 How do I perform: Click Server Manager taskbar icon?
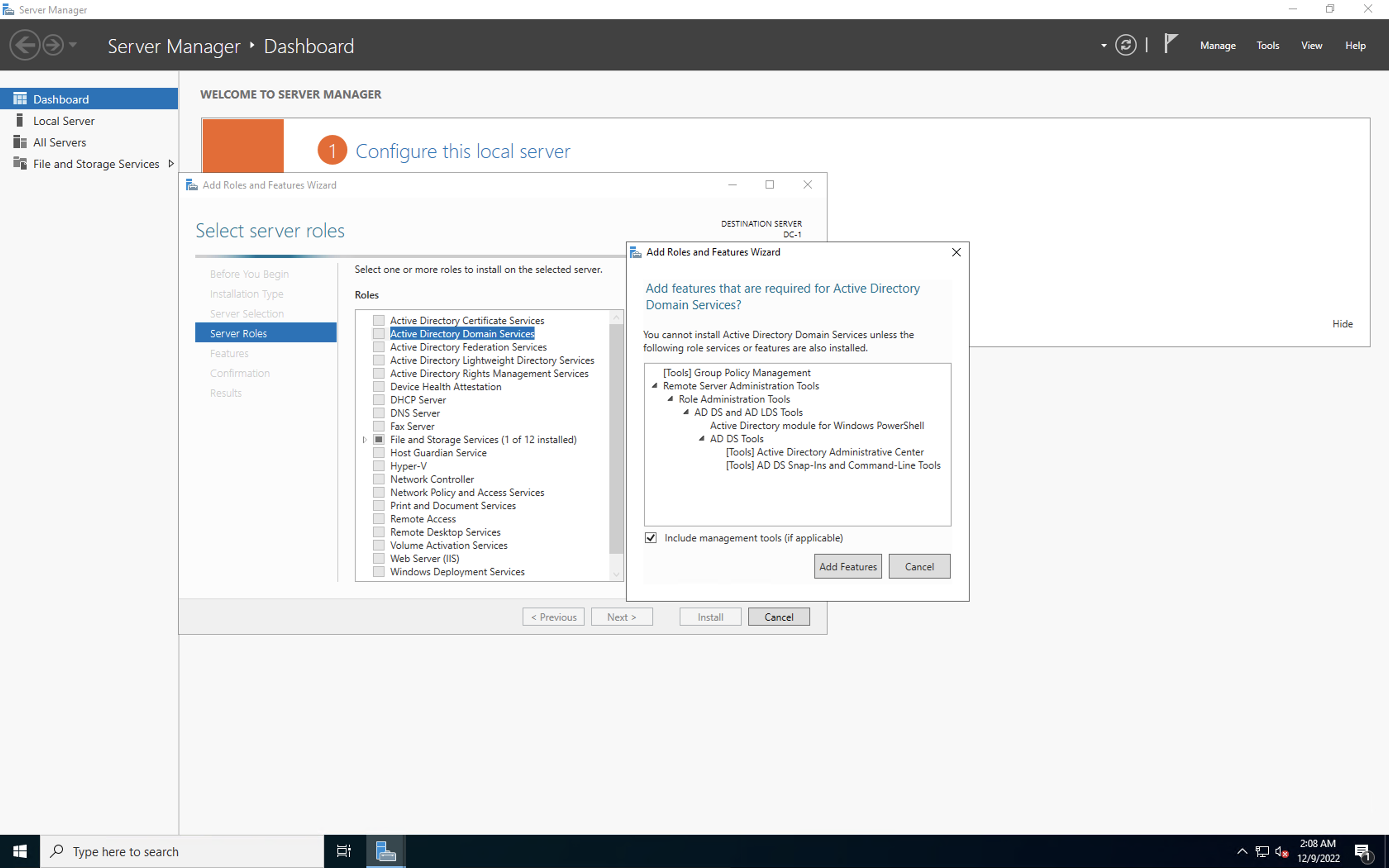pos(386,851)
